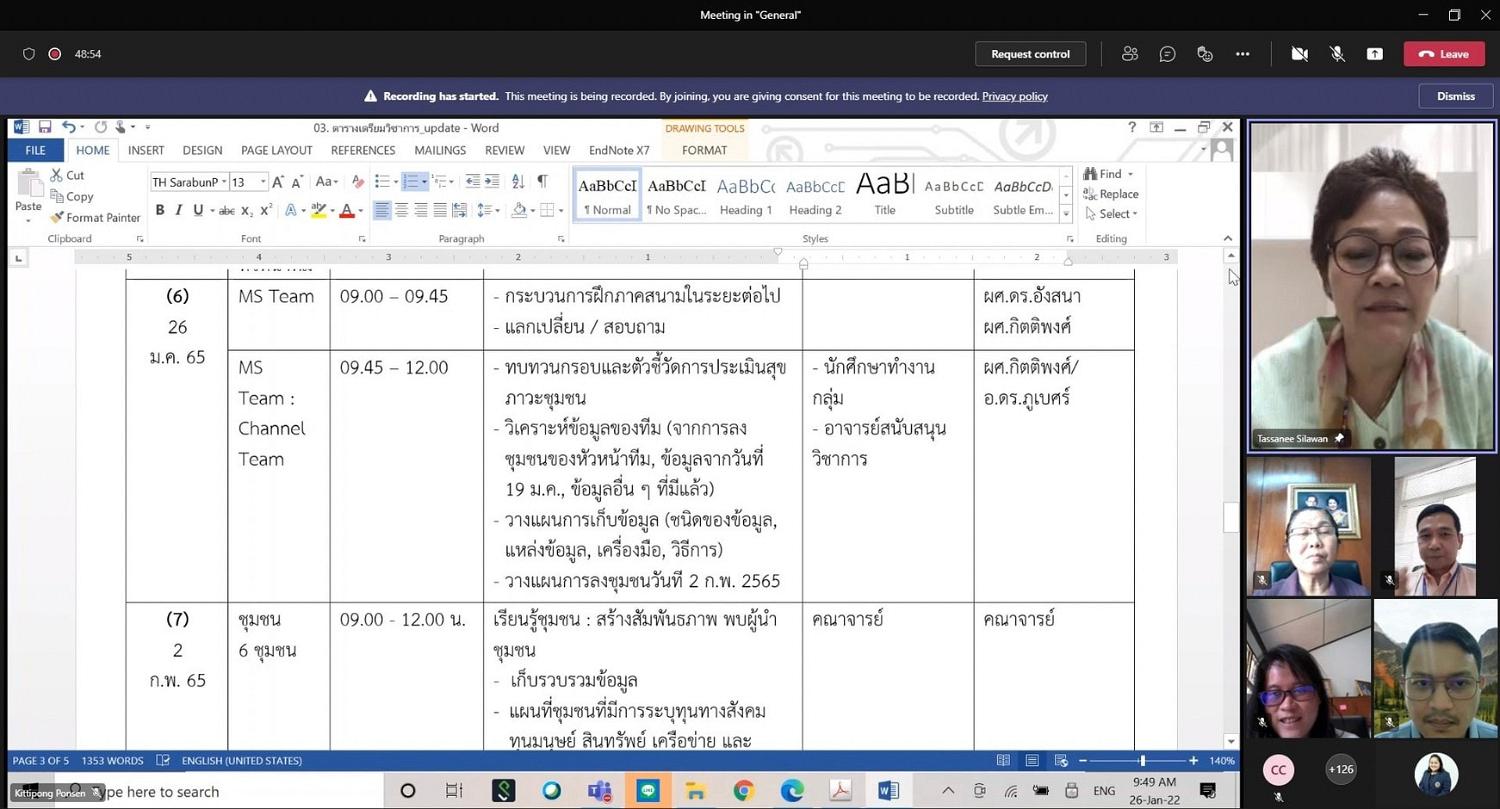Click the Center alignment icon
This screenshot has height=809, width=1500.
402,210
